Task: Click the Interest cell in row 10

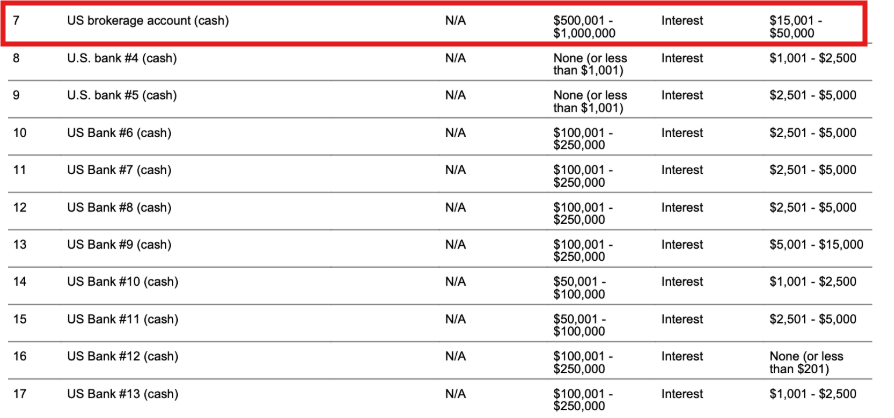Action: click(682, 133)
